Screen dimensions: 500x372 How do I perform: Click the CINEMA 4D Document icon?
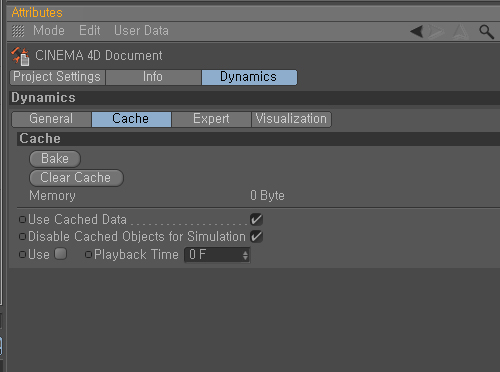tap(20, 56)
